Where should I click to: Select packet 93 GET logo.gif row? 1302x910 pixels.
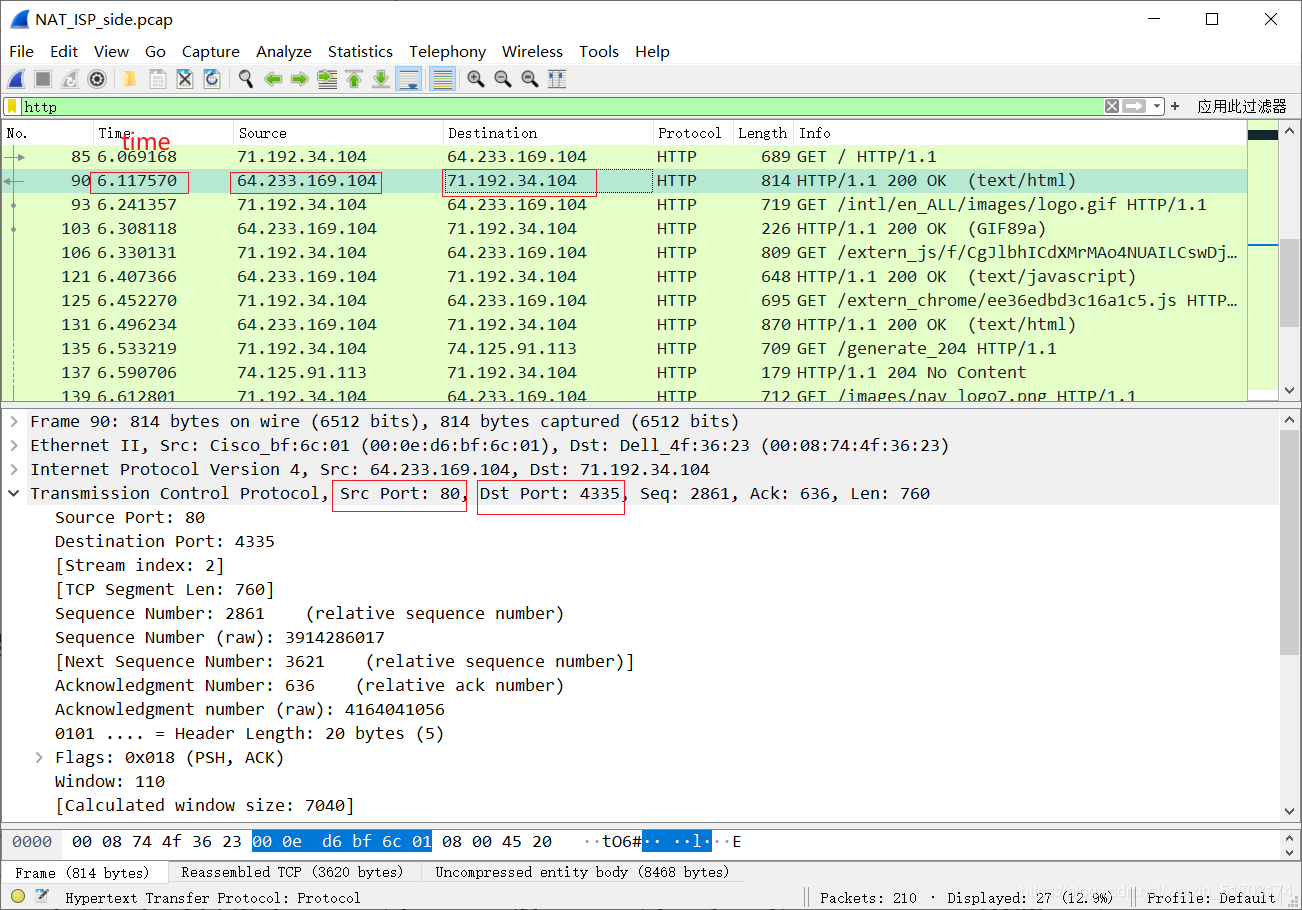[x=624, y=205]
